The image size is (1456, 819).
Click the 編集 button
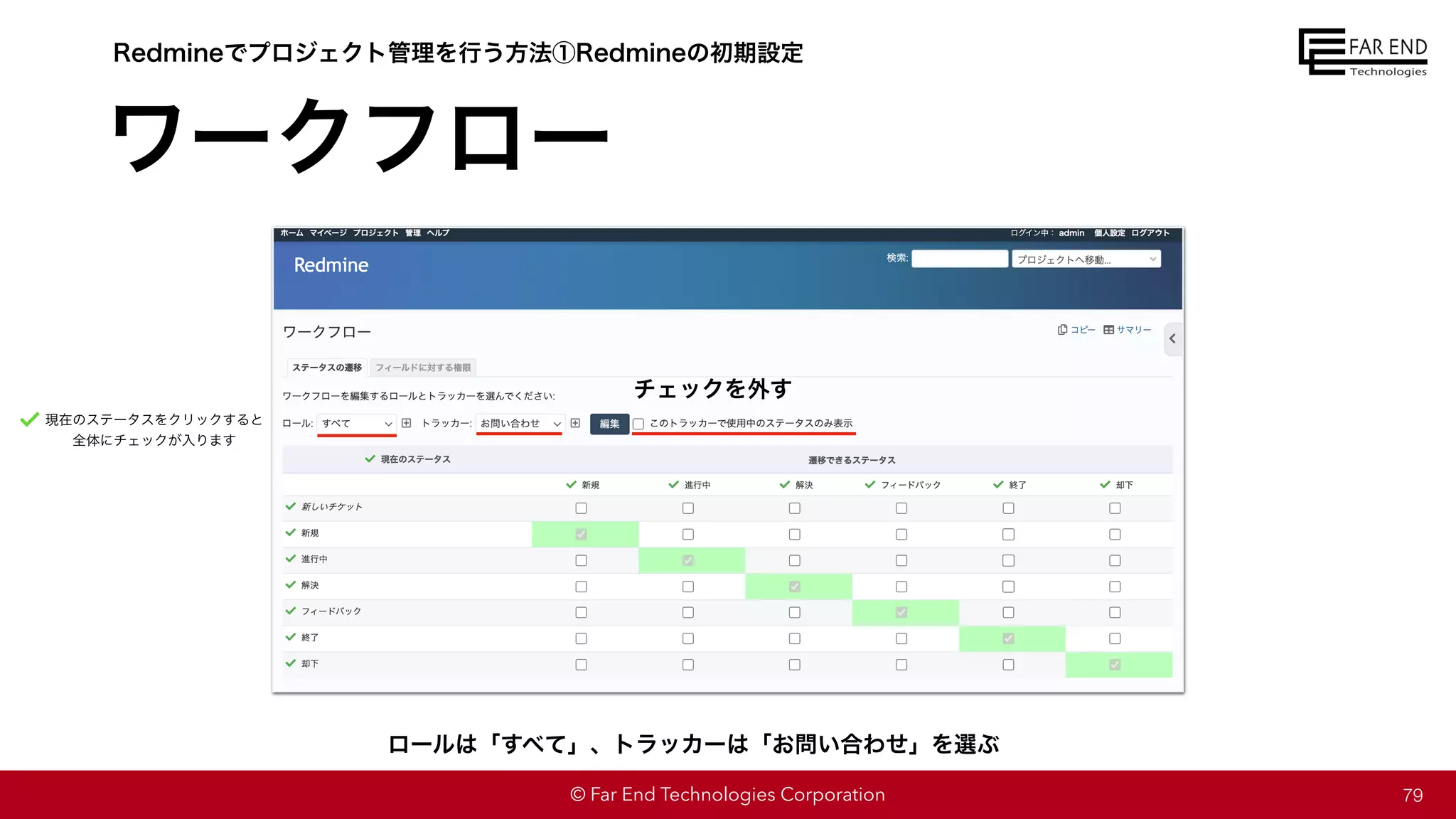609,424
